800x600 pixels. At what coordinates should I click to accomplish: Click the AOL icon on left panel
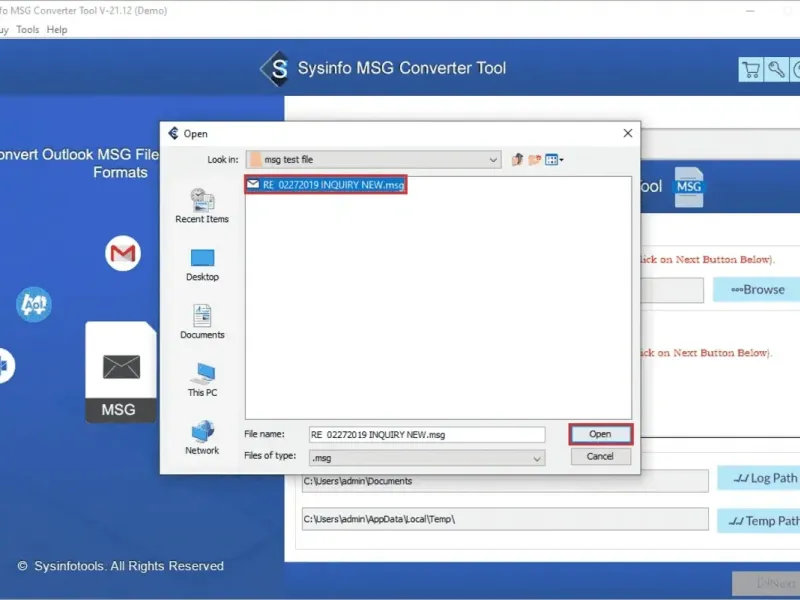[34, 305]
